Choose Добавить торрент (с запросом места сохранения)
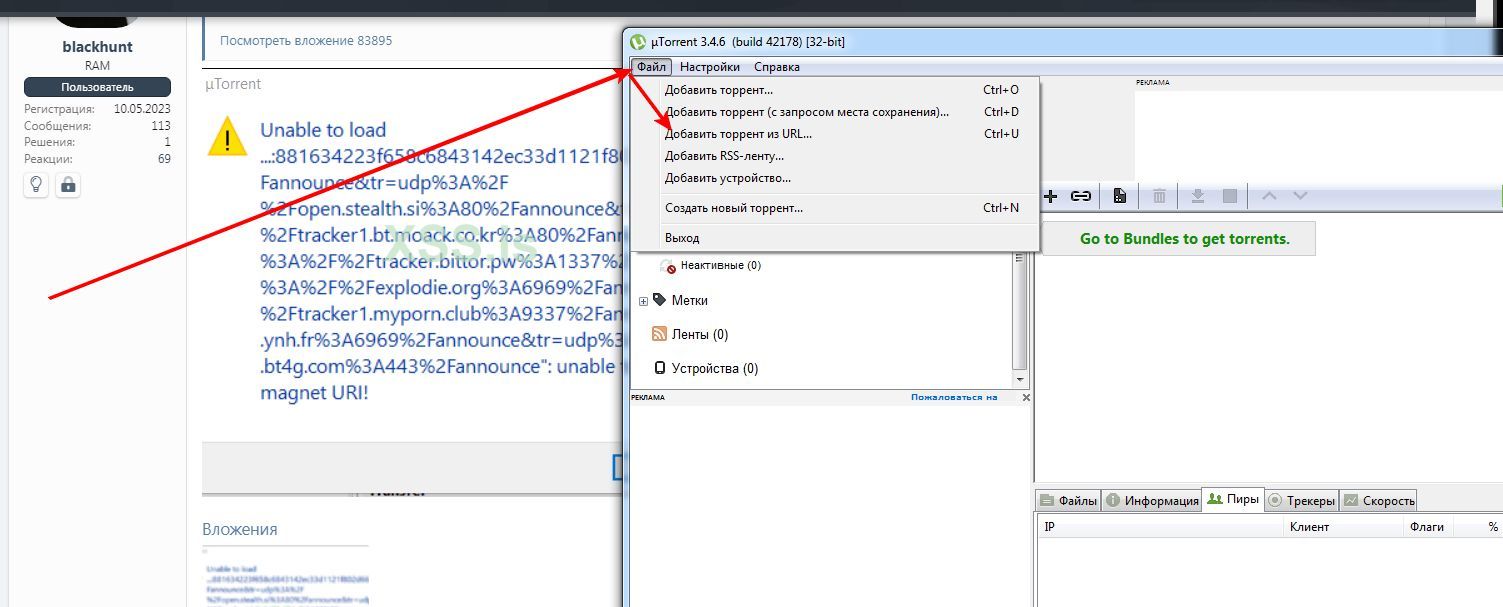 click(836, 112)
